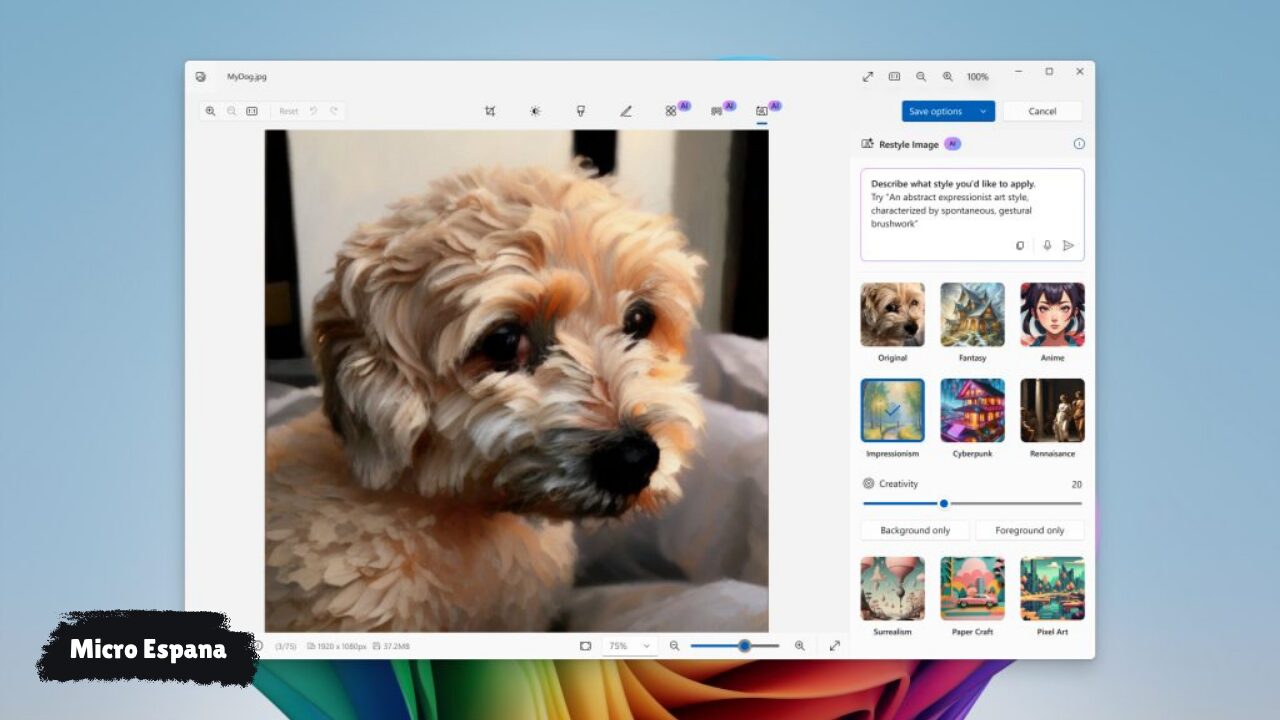Click the fullscreen arrows icon in the bottom bar

pos(835,646)
